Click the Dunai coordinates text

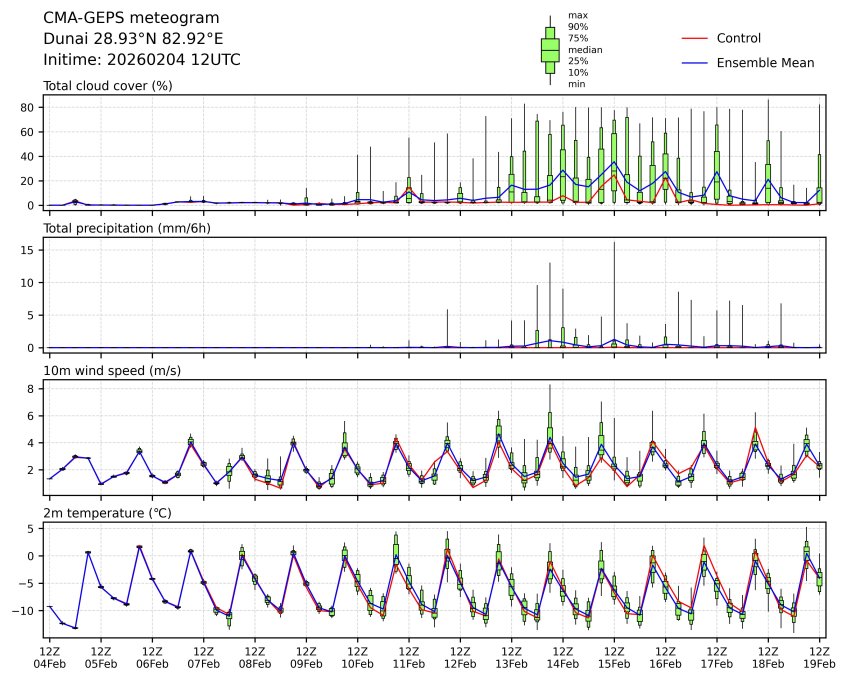[x=133, y=39]
